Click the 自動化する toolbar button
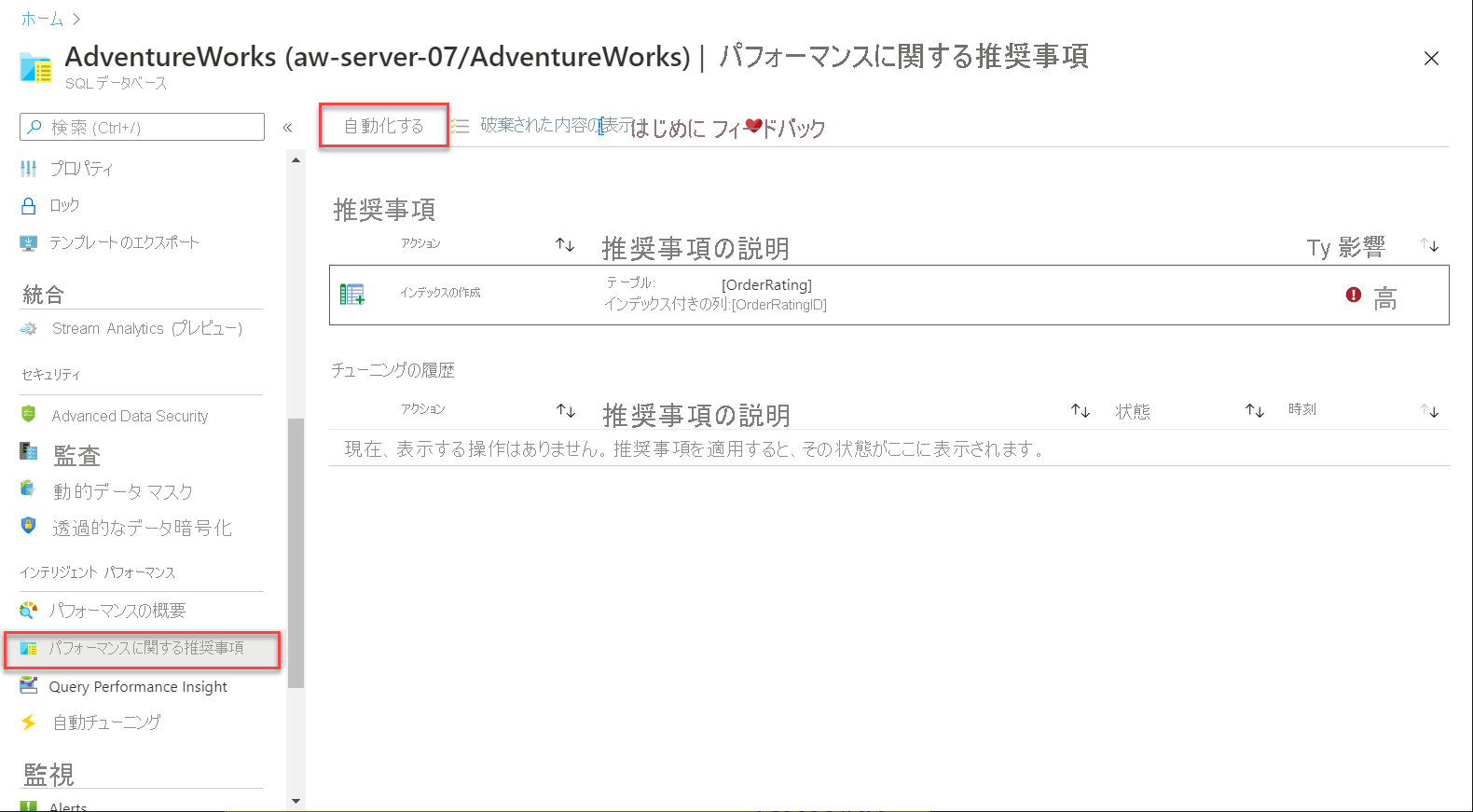 point(384,126)
